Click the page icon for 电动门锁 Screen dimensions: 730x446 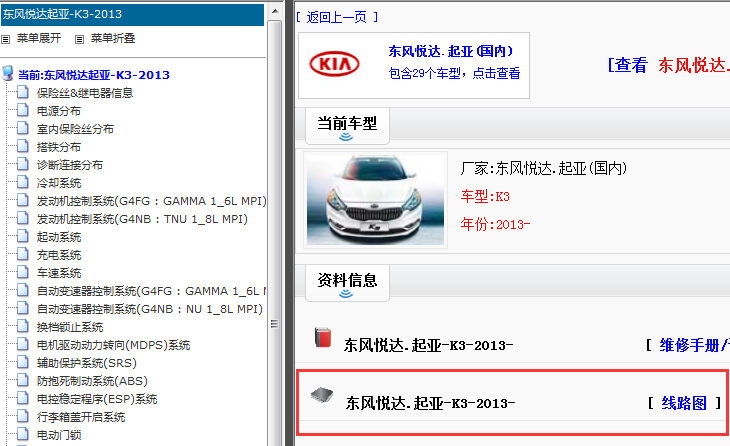click(x=23, y=434)
